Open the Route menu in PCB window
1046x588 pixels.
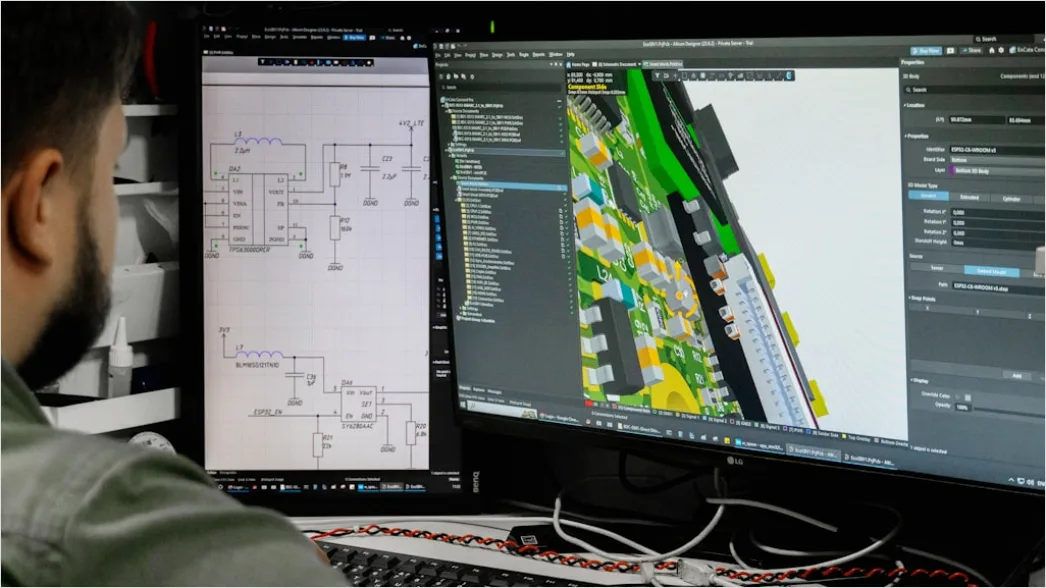[524, 55]
